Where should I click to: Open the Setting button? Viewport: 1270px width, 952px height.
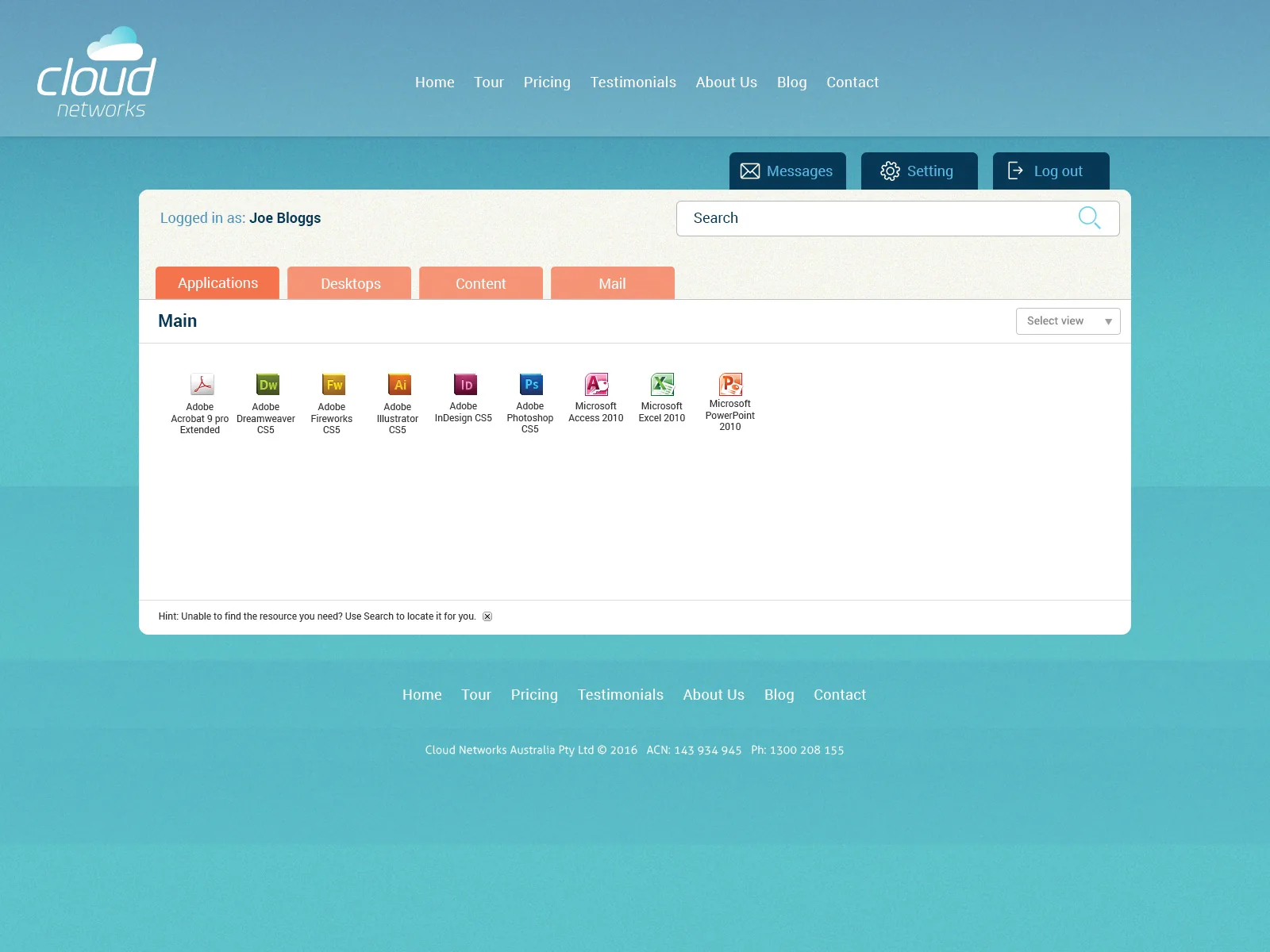click(x=919, y=171)
